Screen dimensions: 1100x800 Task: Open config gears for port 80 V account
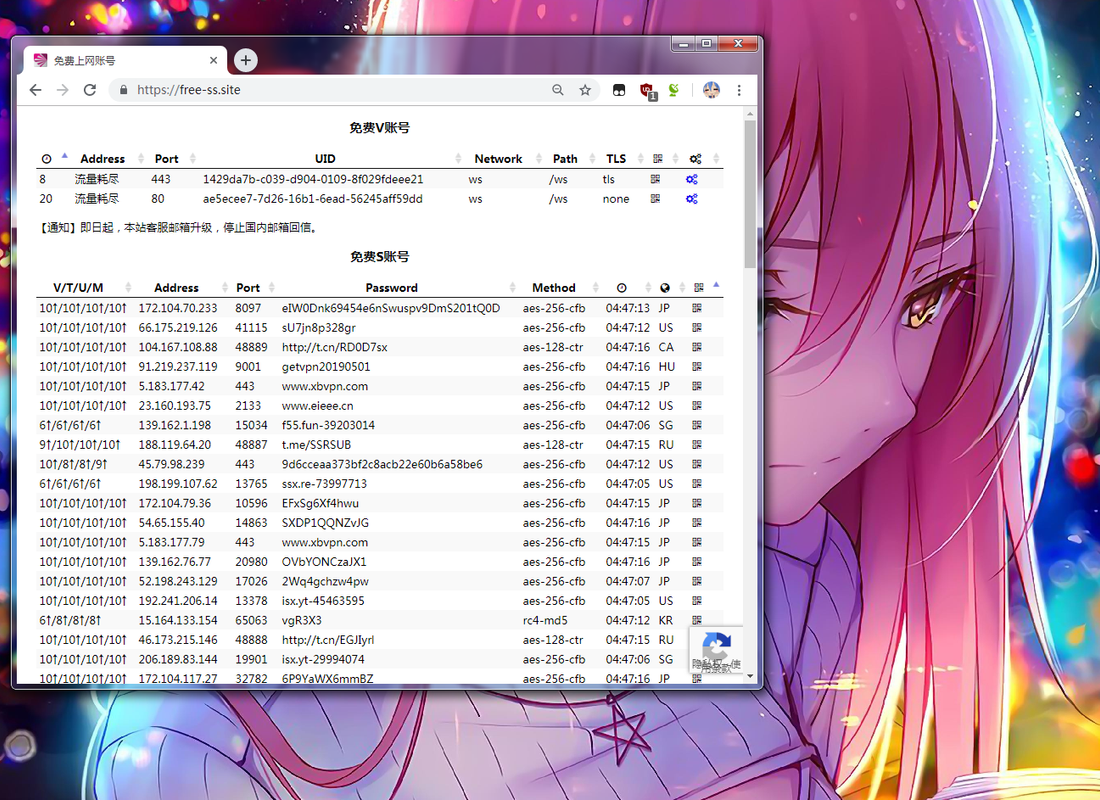pos(692,199)
